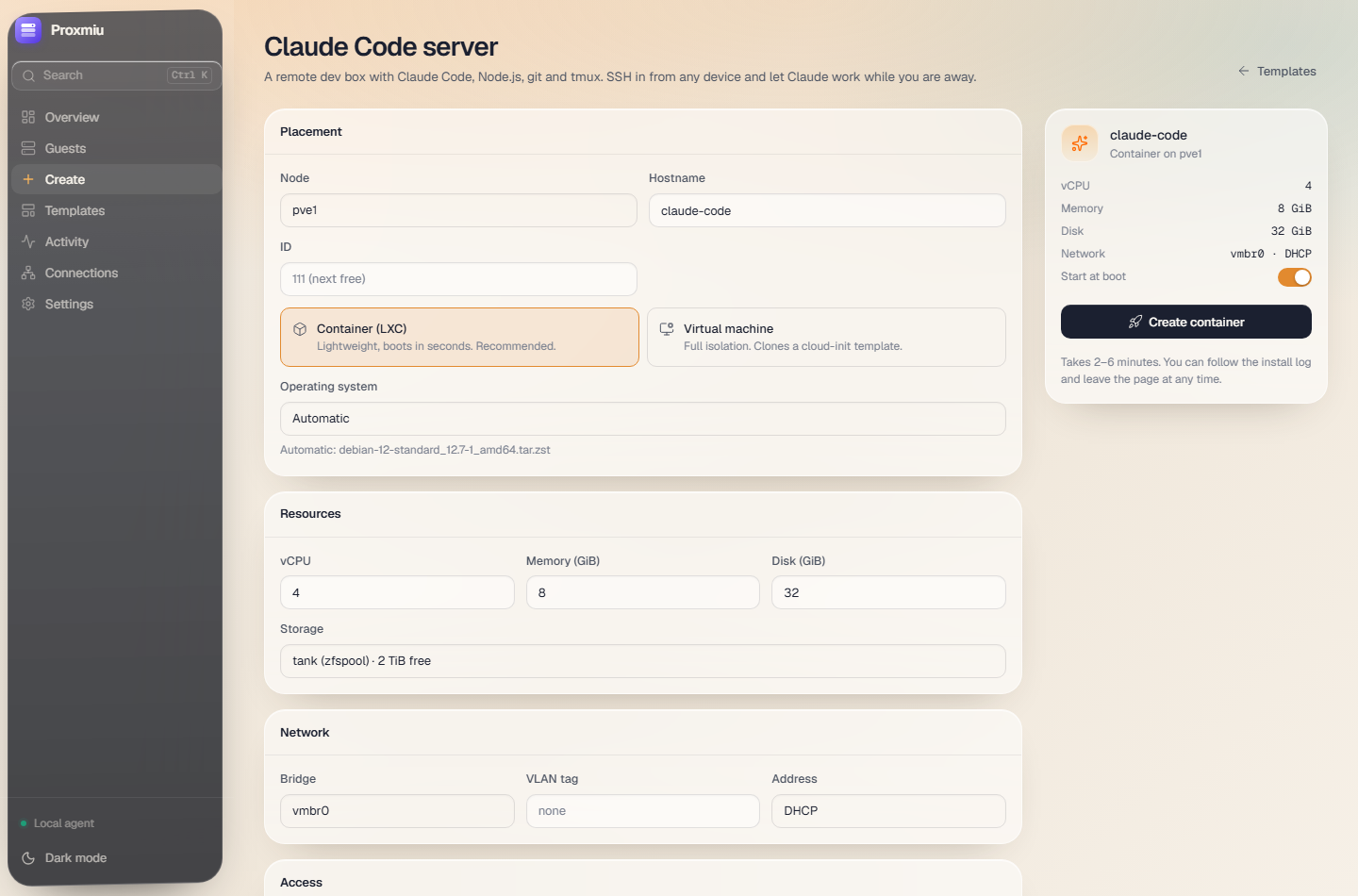Open the Bridge dropdown showing vmbr0
Image resolution: width=1358 pixels, height=896 pixels.
pos(397,811)
